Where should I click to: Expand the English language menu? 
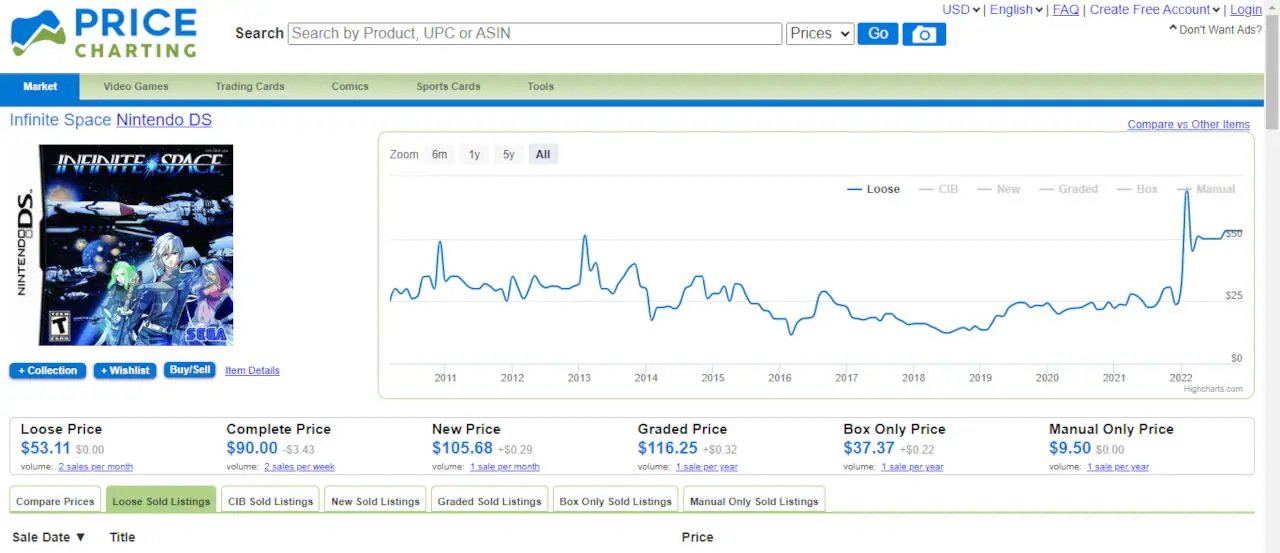coord(1016,10)
